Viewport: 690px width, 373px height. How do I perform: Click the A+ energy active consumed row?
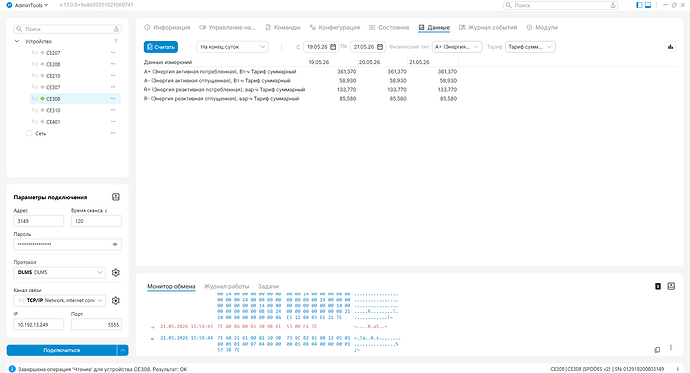[300, 71]
